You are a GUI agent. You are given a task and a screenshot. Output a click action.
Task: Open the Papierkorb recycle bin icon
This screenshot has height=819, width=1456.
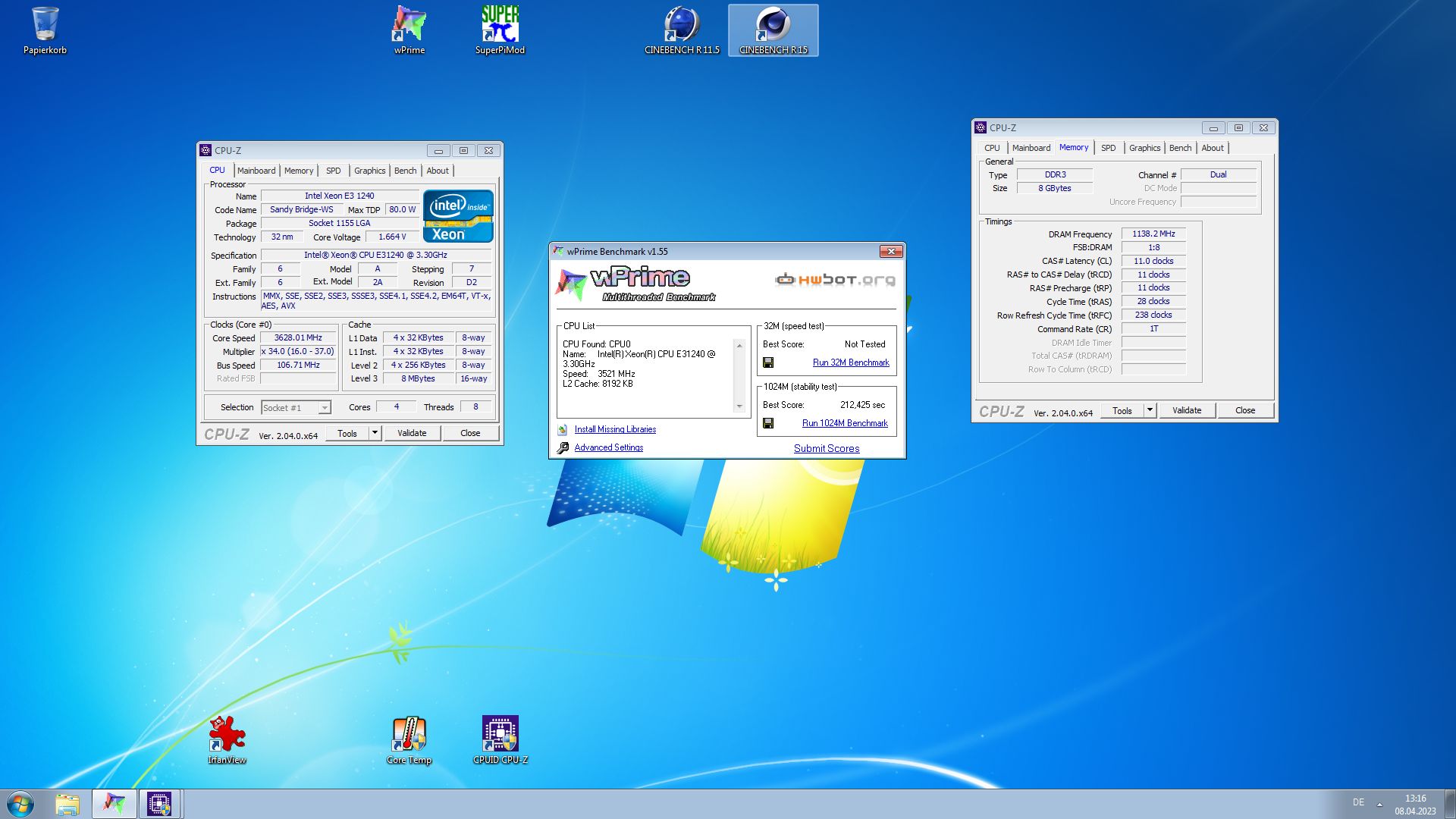[45, 30]
